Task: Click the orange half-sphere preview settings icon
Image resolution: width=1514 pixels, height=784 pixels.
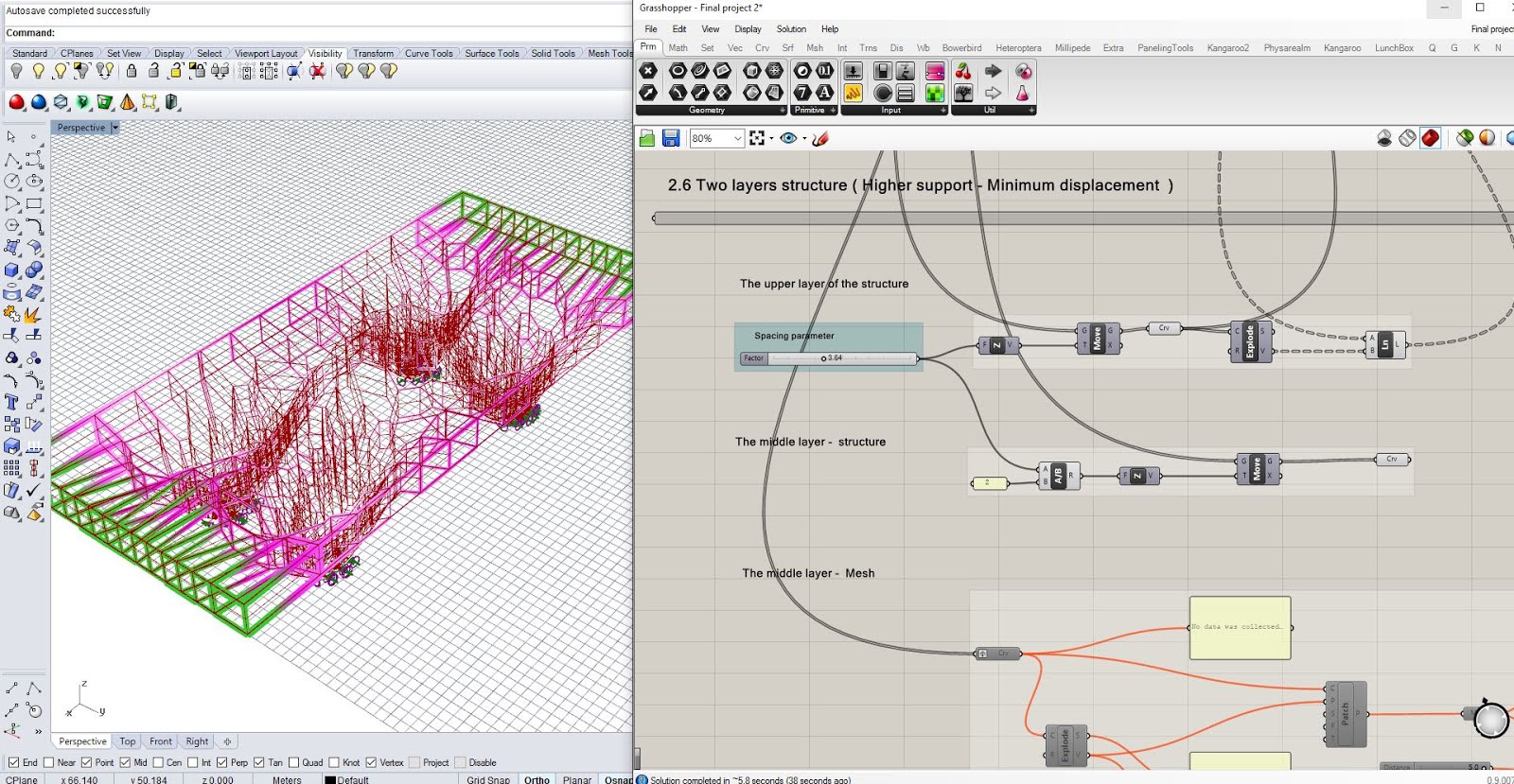Action: (x=1488, y=138)
